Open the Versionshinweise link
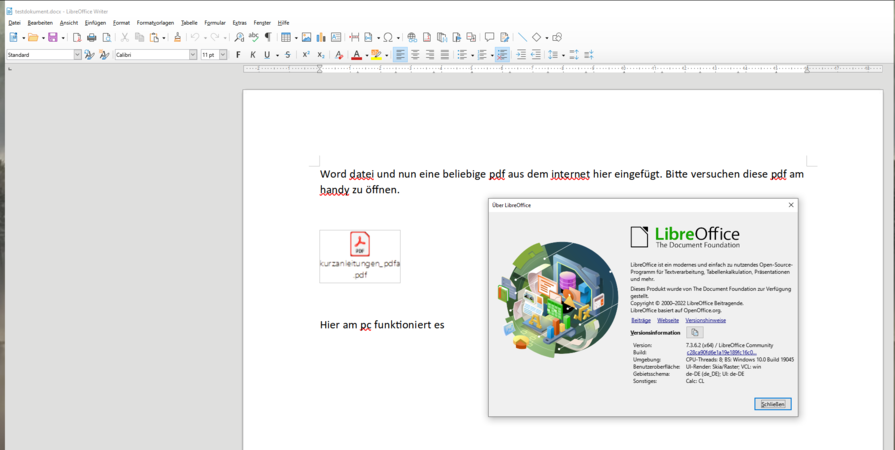Viewport: 895px width, 450px height. point(705,320)
